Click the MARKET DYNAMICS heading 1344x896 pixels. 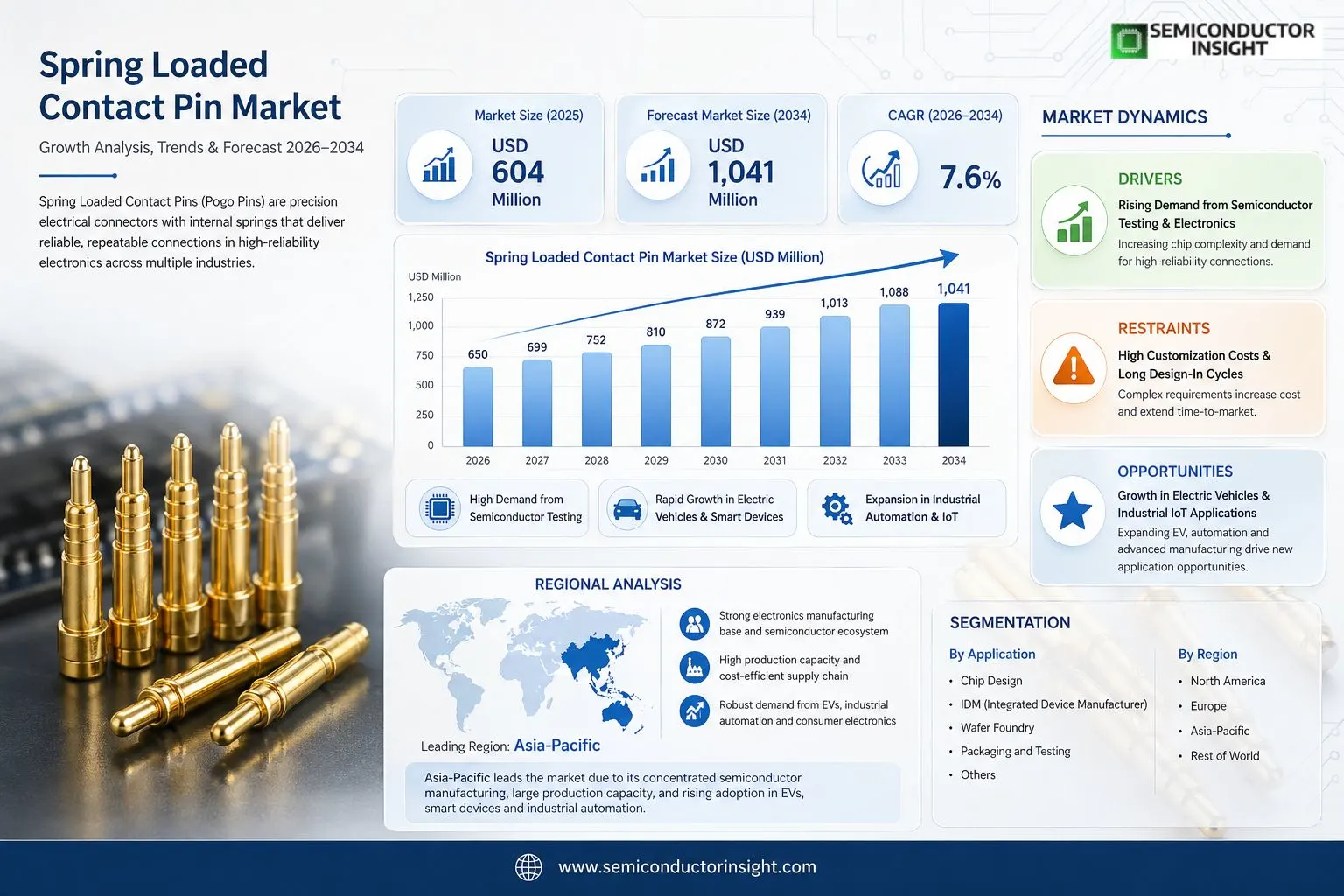[1124, 117]
